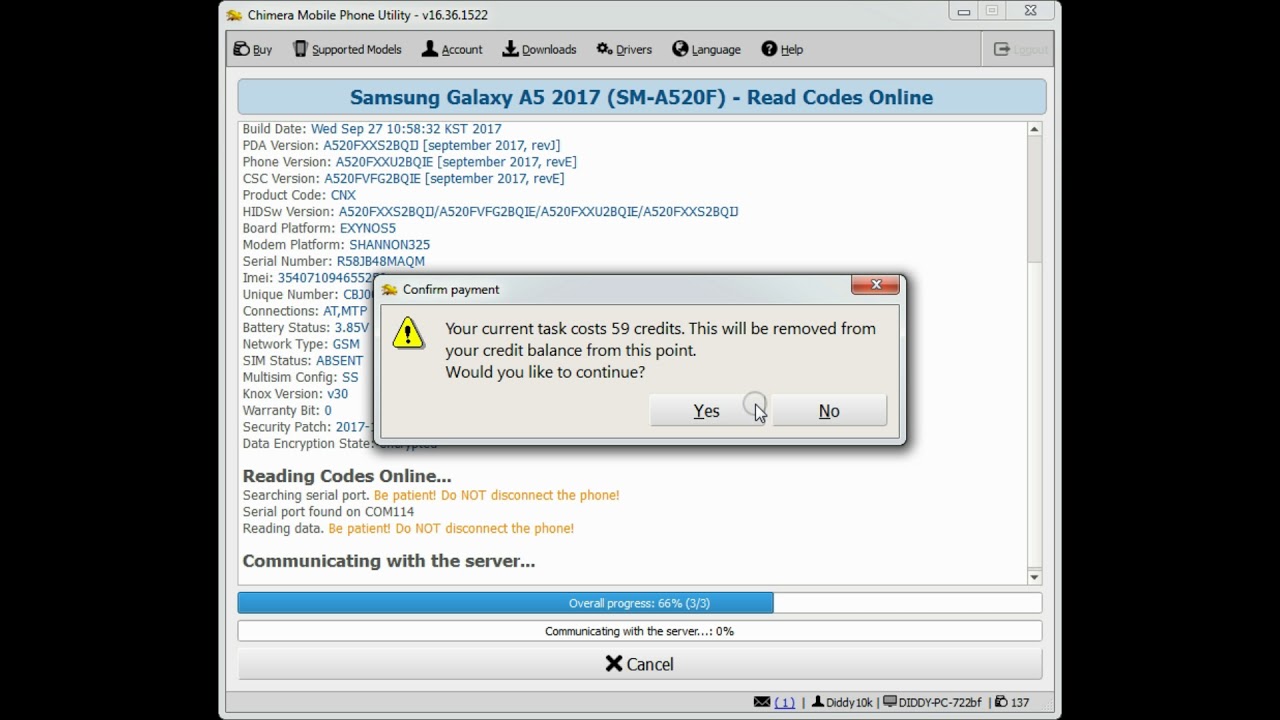The image size is (1280, 720).
Task: Click the Language globe icon
Action: (x=680, y=49)
